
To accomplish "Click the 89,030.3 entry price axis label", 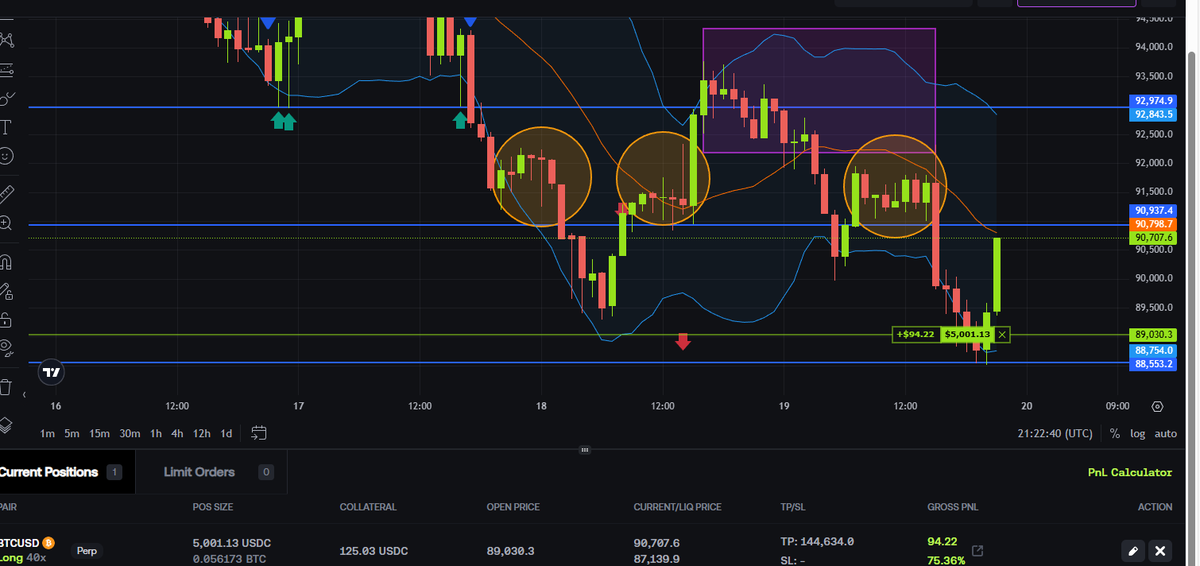I will [1154, 334].
